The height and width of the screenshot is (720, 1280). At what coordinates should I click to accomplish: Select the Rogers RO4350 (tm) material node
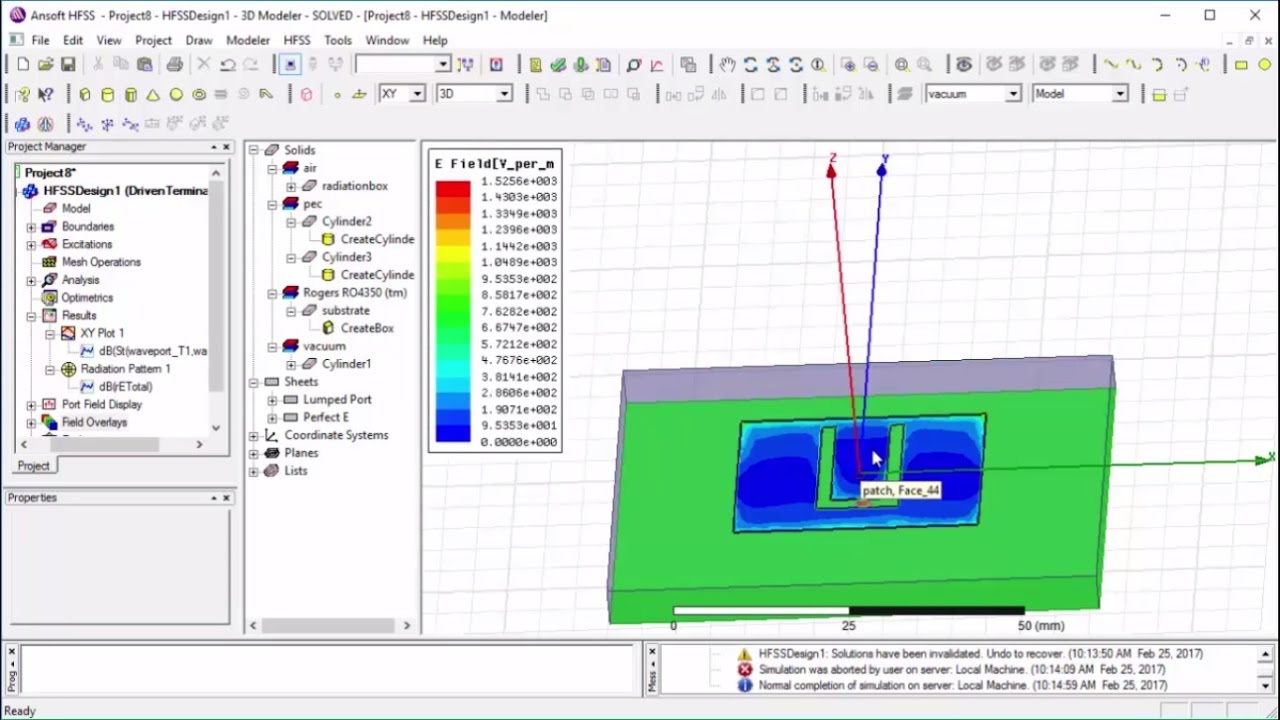pyautogui.click(x=355, y=293)
